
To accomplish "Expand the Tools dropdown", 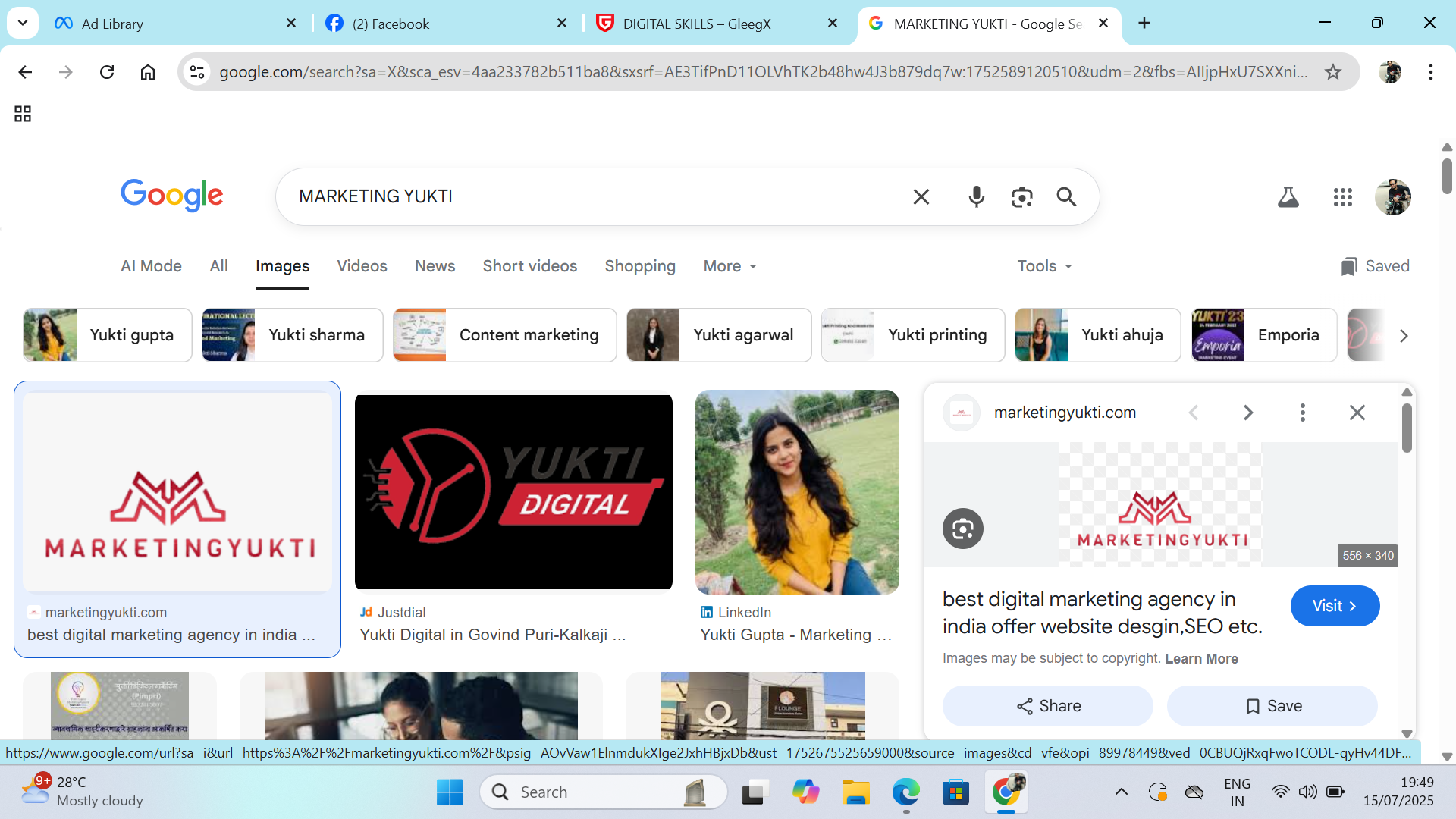I will 1044,266.
